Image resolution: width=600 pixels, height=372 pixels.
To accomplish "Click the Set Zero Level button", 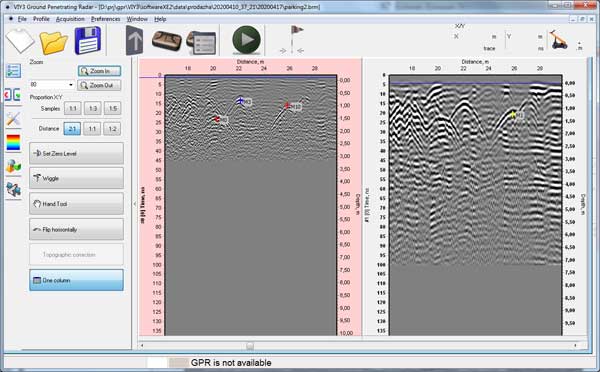I will [x=77, y=153].
